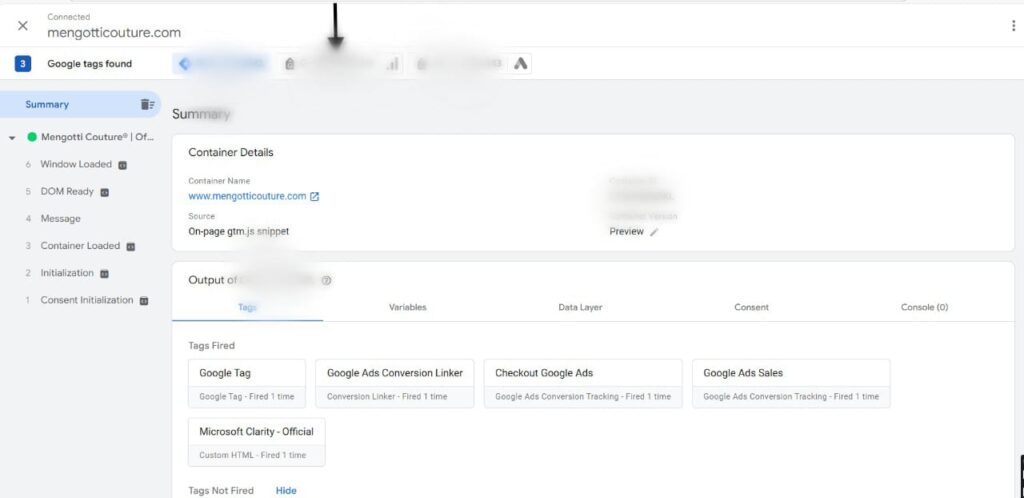Open the Google Ads Conversion Linker card
This screenshot has height=498, width=1024.
pyautogui.click(x=394, y=383)
